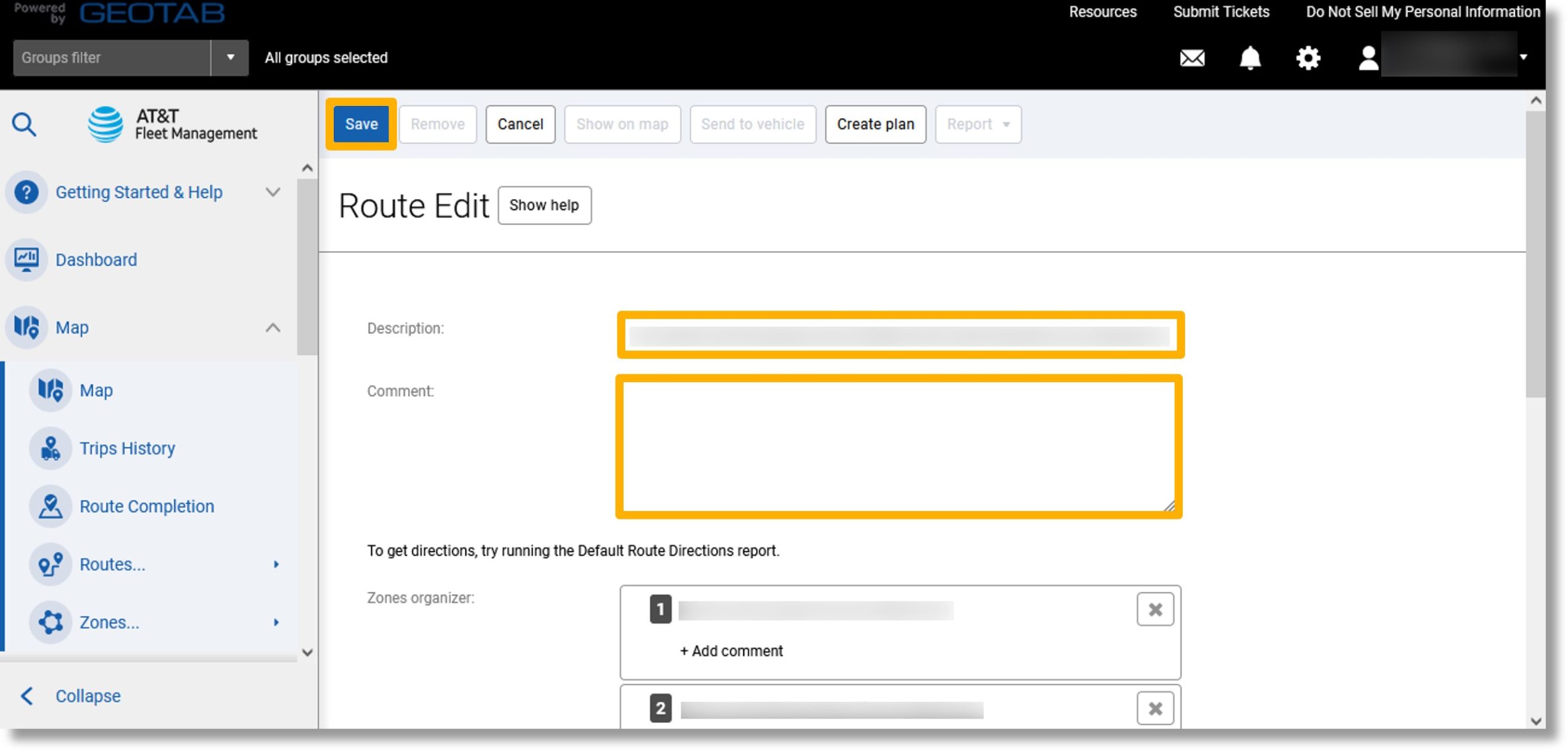Click the Route Completion sidebar icon
This screenshot has height=751, width=1568.
[52, 506]
